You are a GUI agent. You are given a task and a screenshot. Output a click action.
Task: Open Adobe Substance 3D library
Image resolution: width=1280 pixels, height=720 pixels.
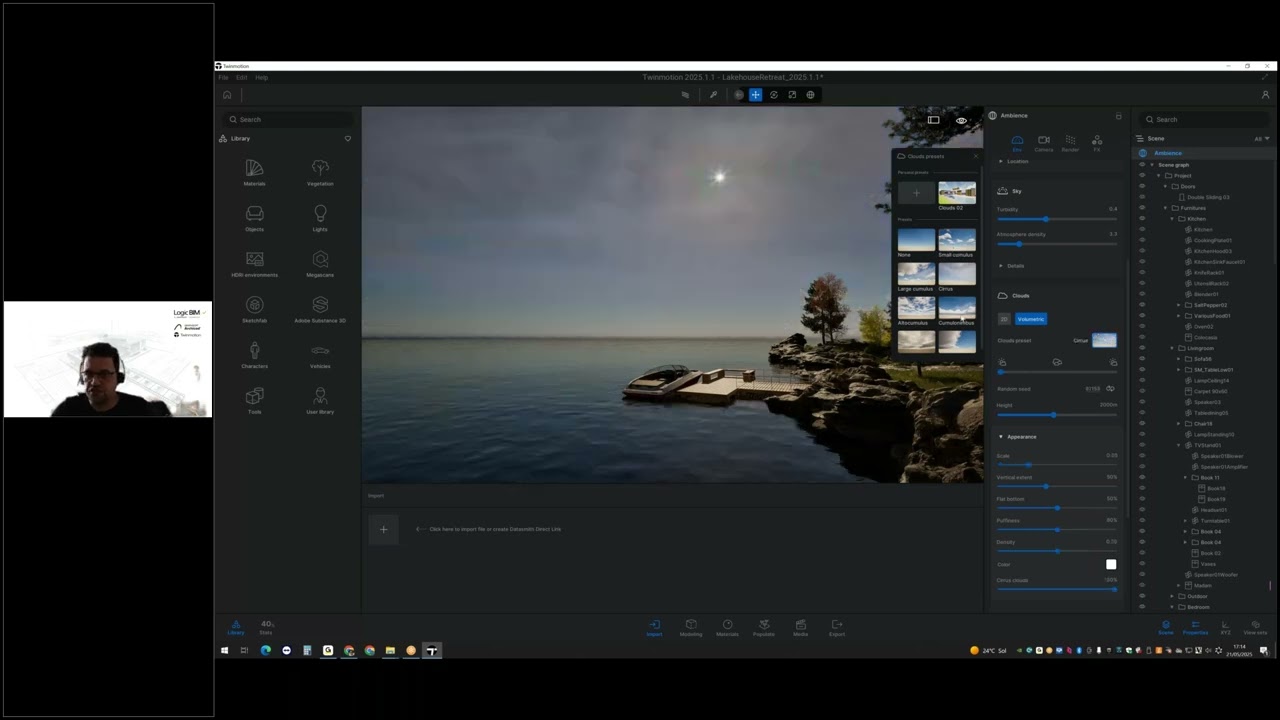(x=320, y=309)
